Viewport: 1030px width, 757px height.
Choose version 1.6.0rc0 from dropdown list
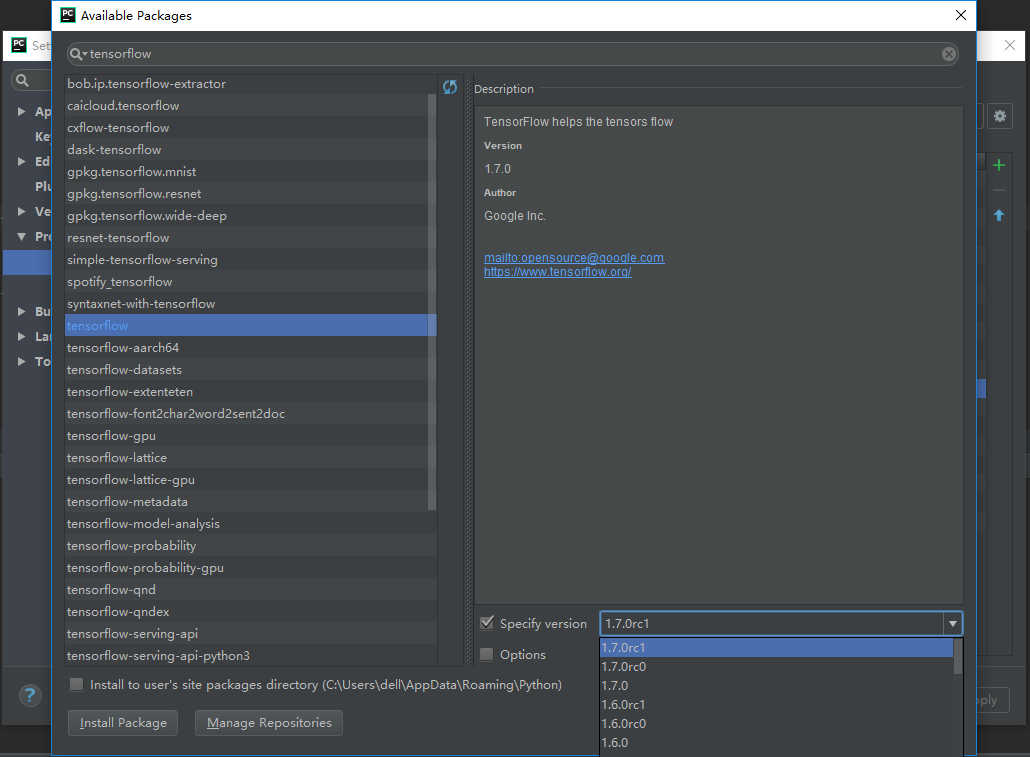click(x=776, y=723)
